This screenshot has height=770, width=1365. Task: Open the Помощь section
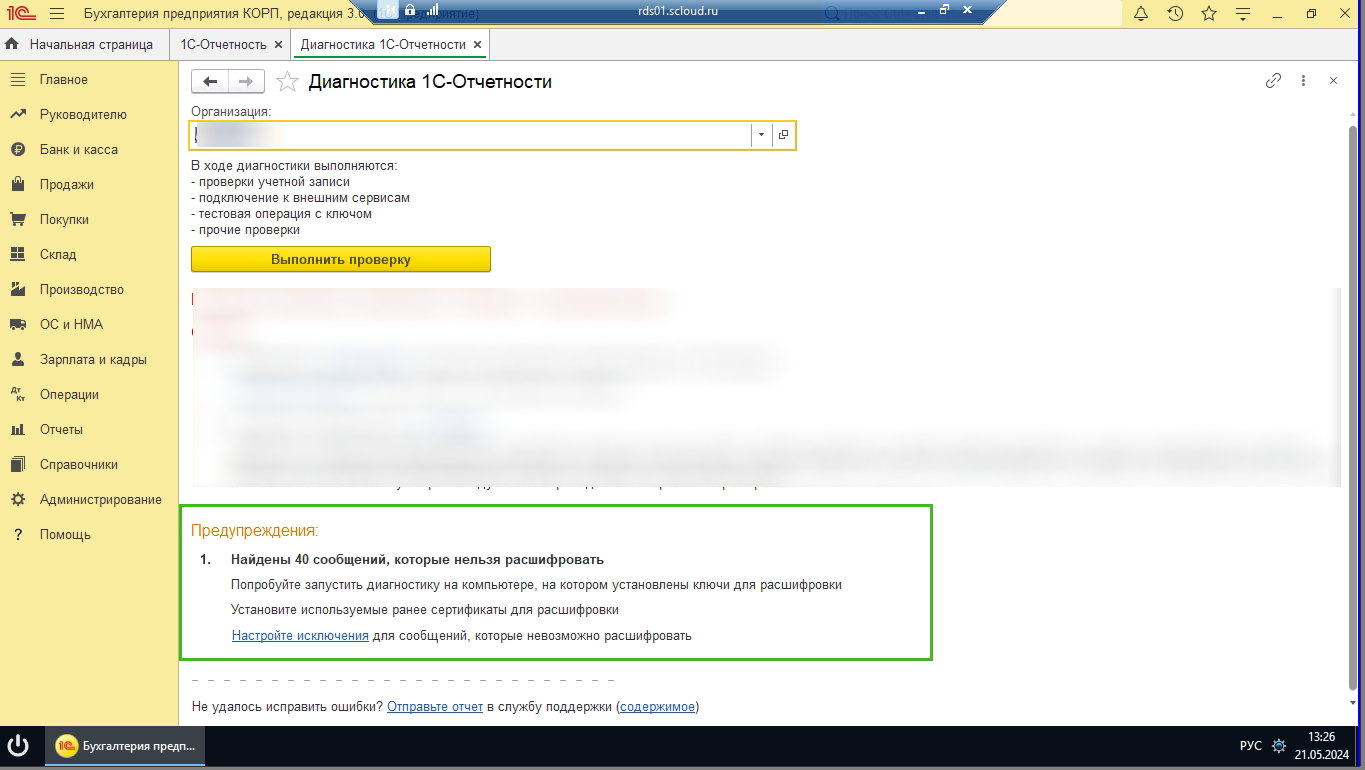89,535
